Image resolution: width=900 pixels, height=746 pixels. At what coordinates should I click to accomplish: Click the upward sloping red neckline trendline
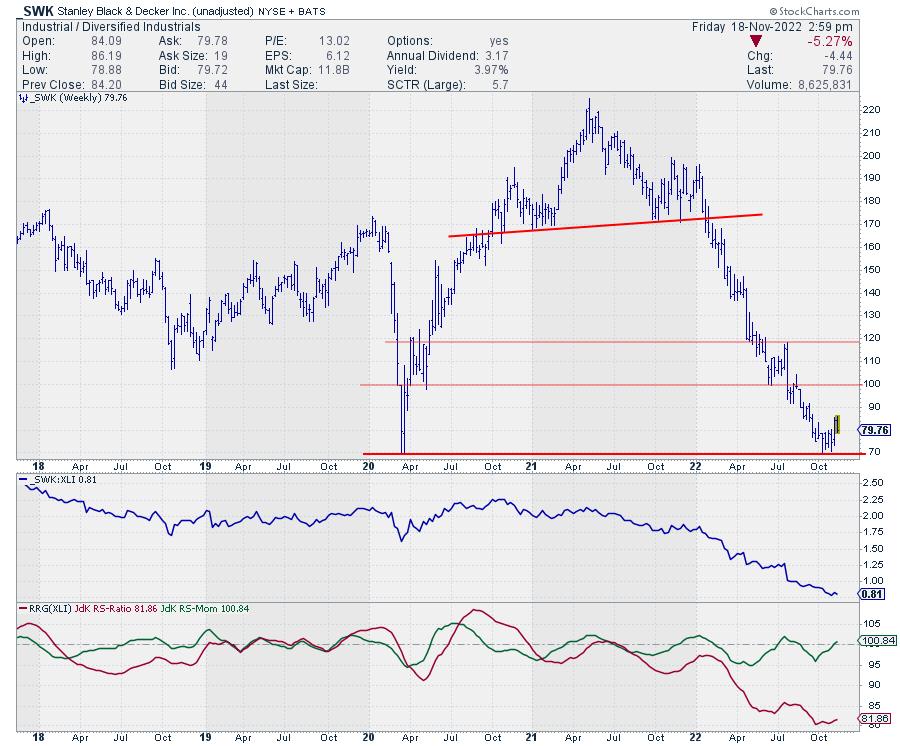[600, 224]
